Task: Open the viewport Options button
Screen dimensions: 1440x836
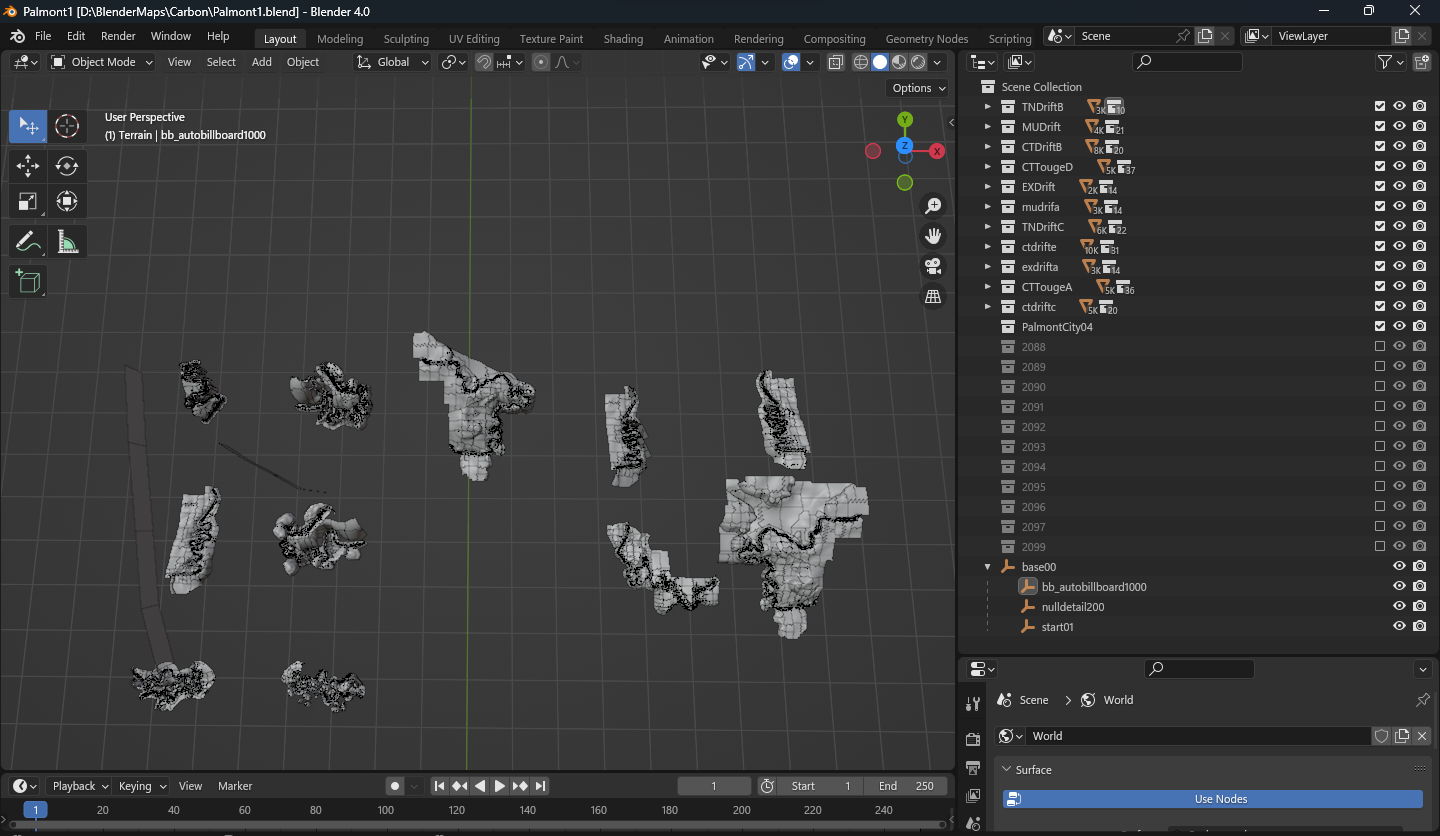Action: point(917,88)
